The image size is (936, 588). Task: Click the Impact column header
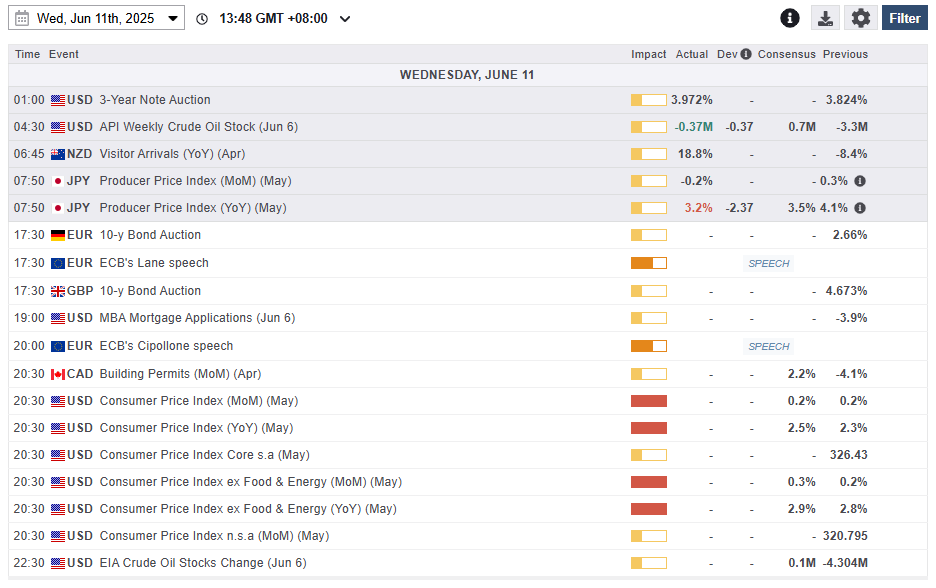pos(648,54)
